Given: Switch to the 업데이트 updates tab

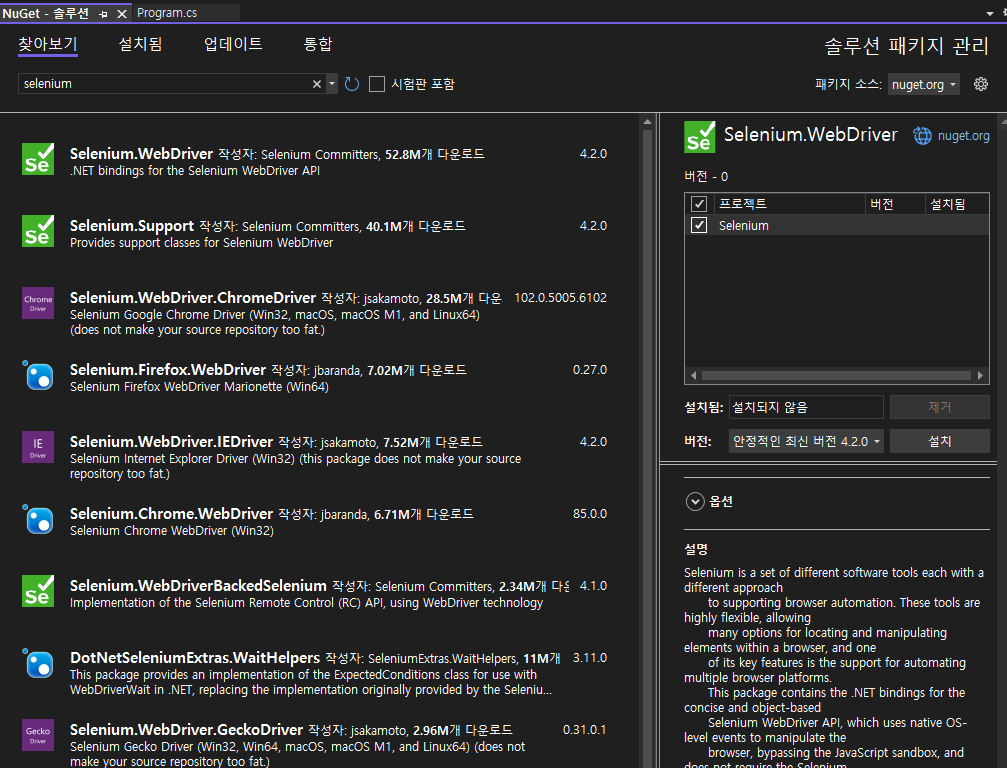Looking at the screenshot, I should pyautogui.click(x=233, y=44).
